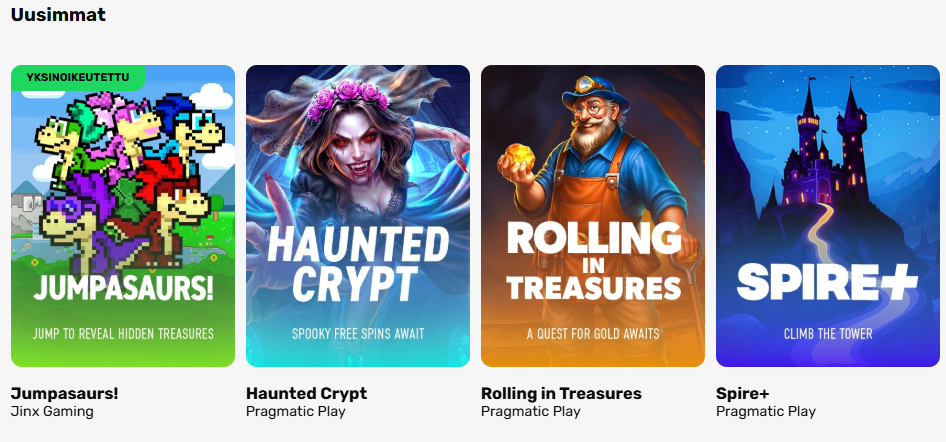Select the Haunted Crypt title link
Screen dimensions: 946x442
pyautogui.click(x=306, y=394)
